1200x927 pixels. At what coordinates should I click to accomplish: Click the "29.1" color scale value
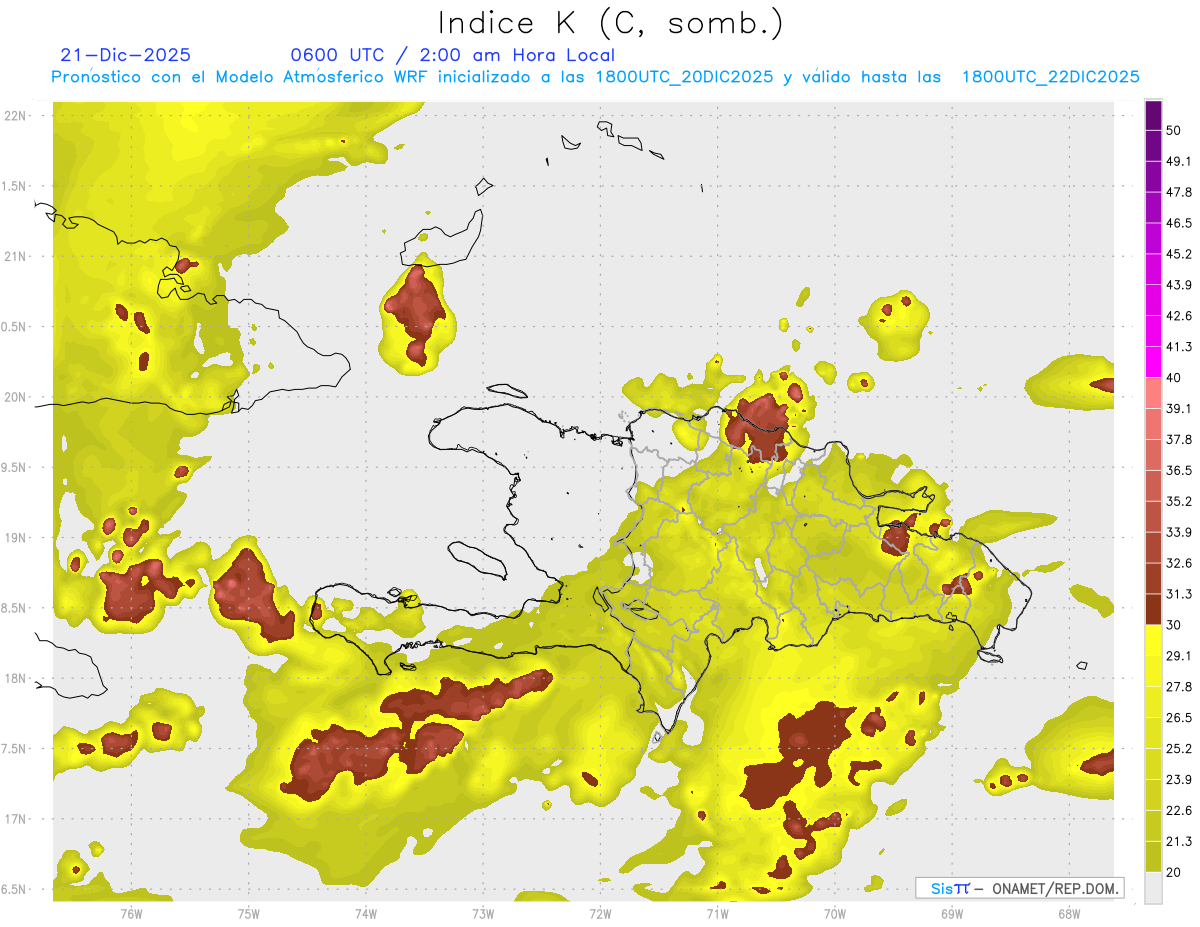point(1179,656)
